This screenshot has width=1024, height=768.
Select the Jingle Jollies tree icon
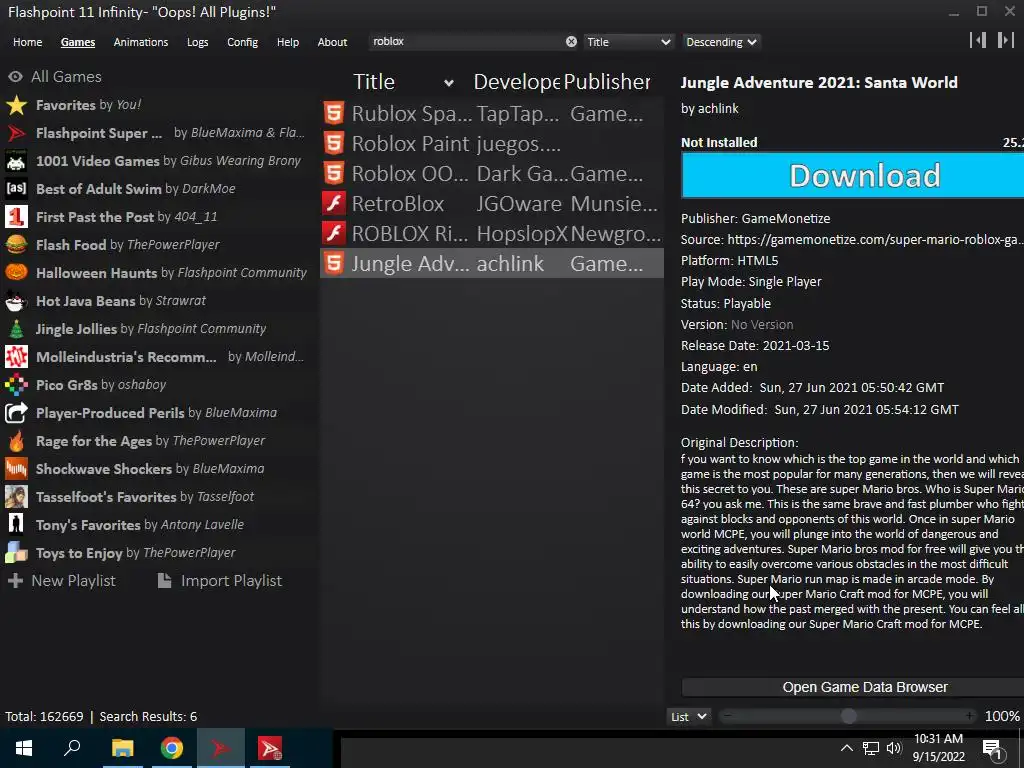(x=16, y=328)
